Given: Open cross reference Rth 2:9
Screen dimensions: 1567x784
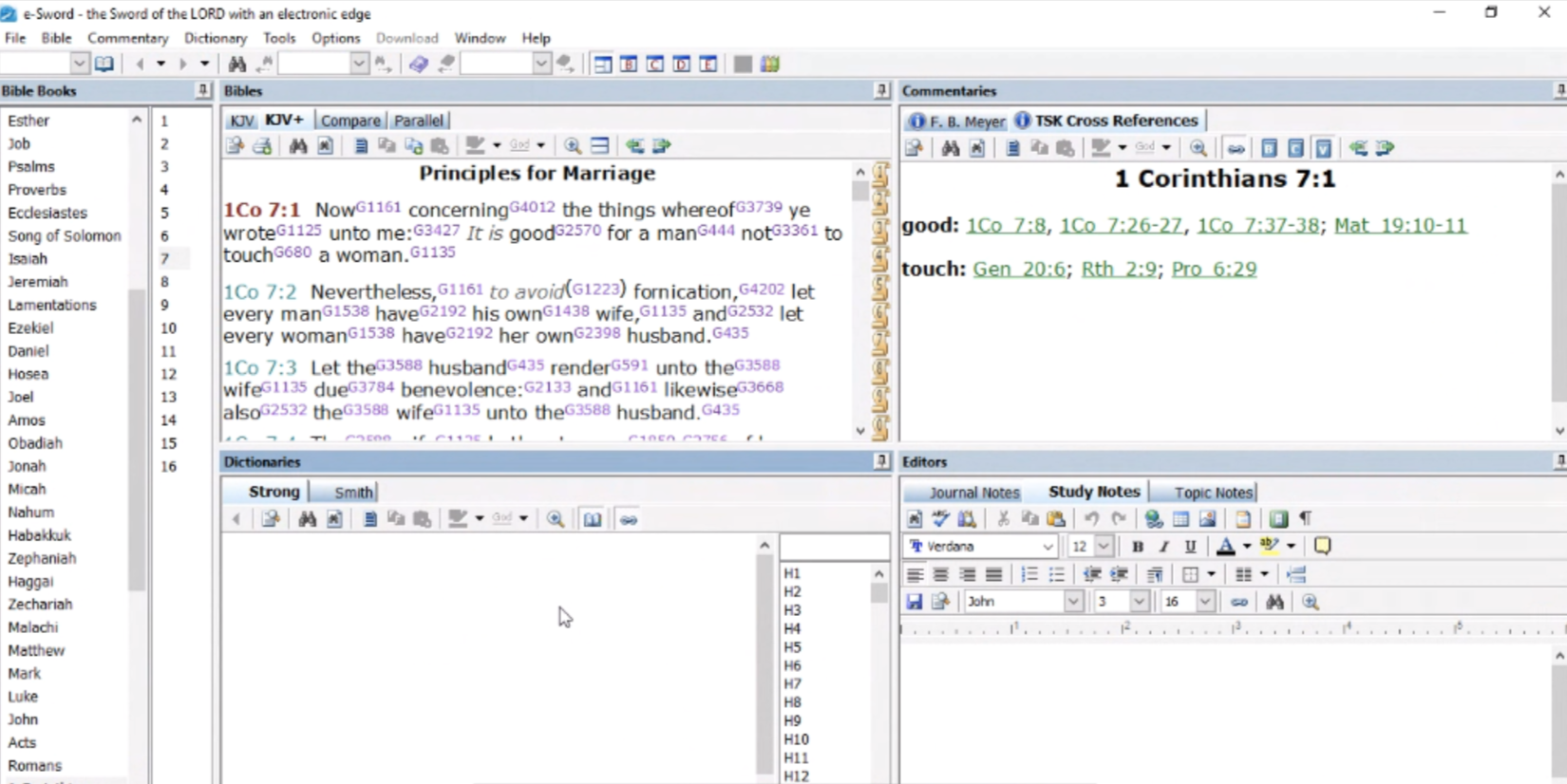Looking at the screenshot, I should tap(1119, 269).
